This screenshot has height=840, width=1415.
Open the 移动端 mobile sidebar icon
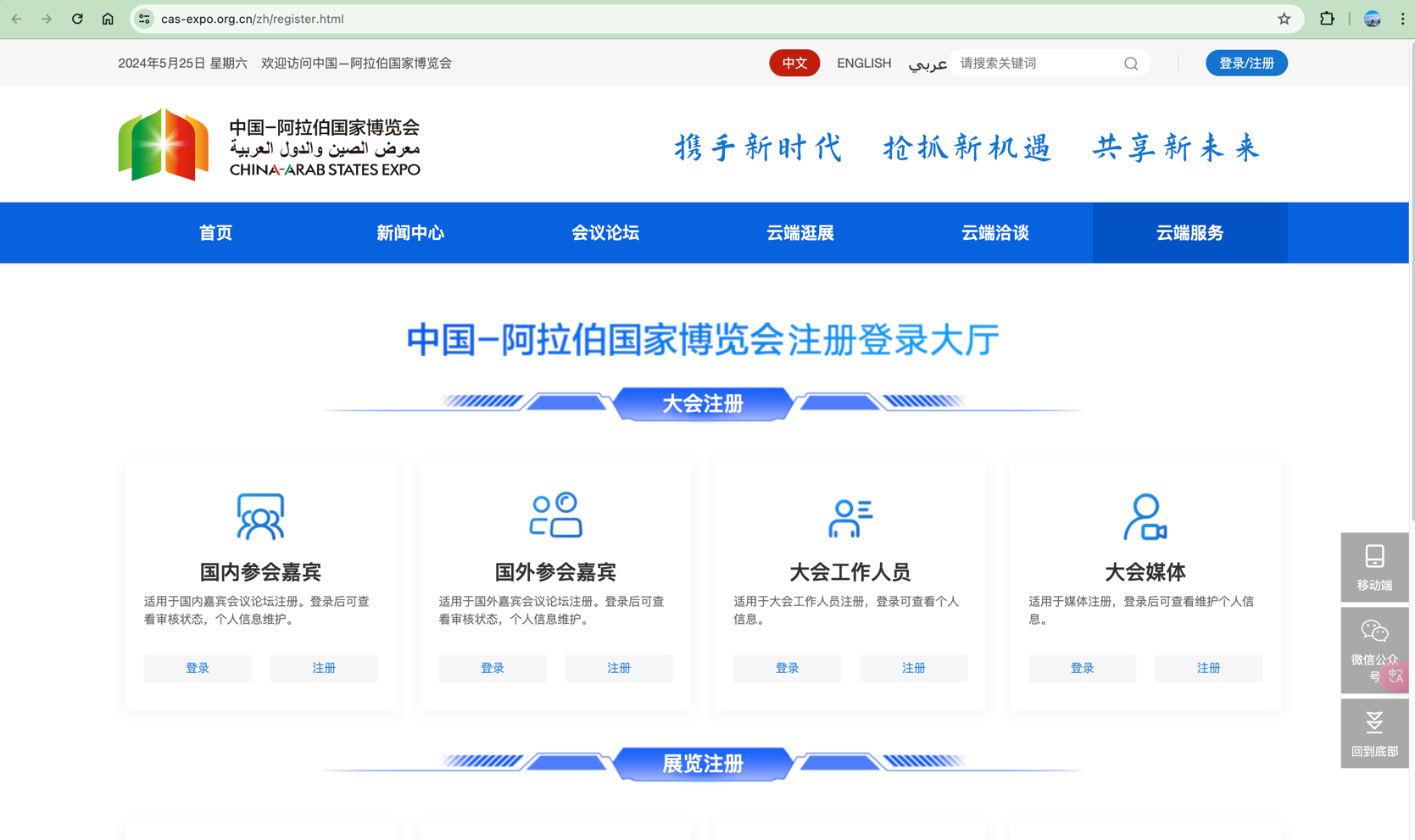point(1373,566)
